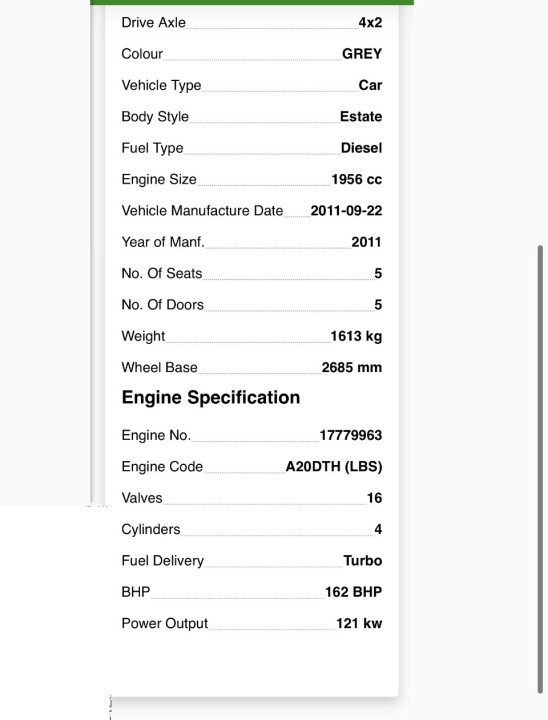Click the Fuel Type Diesel value
The height and width of the screenshot is (720, 548).
click(x=362, y=148)
